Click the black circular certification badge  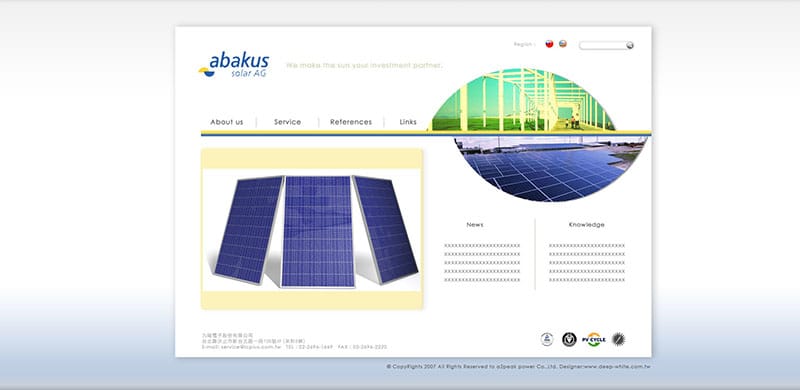(569, 339)
